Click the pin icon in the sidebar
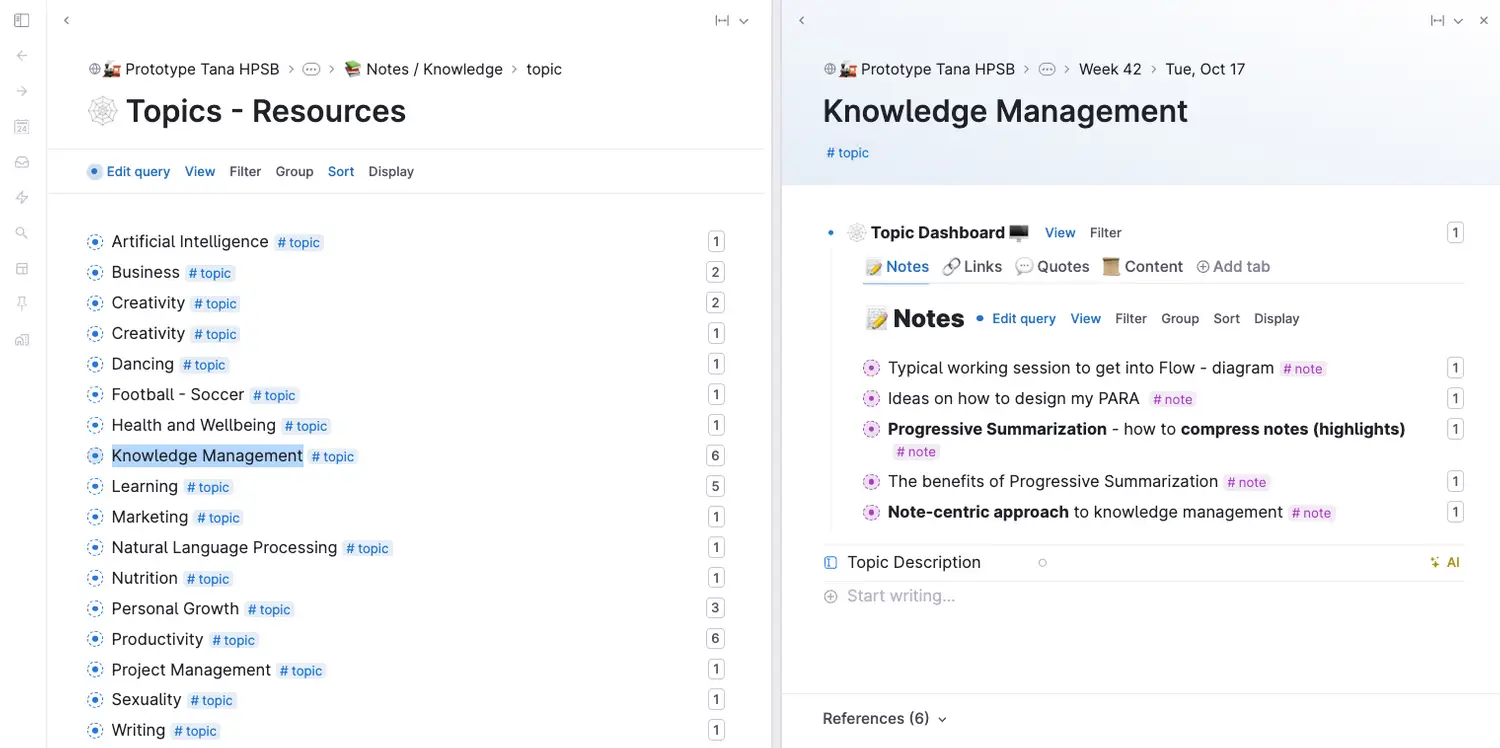1500x748 pixels. click(x=22, y=304)
